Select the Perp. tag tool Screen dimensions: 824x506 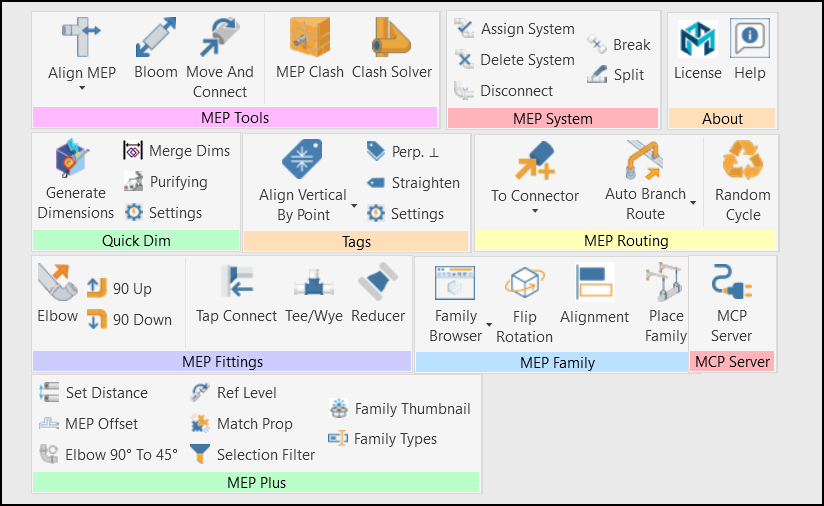403,152
